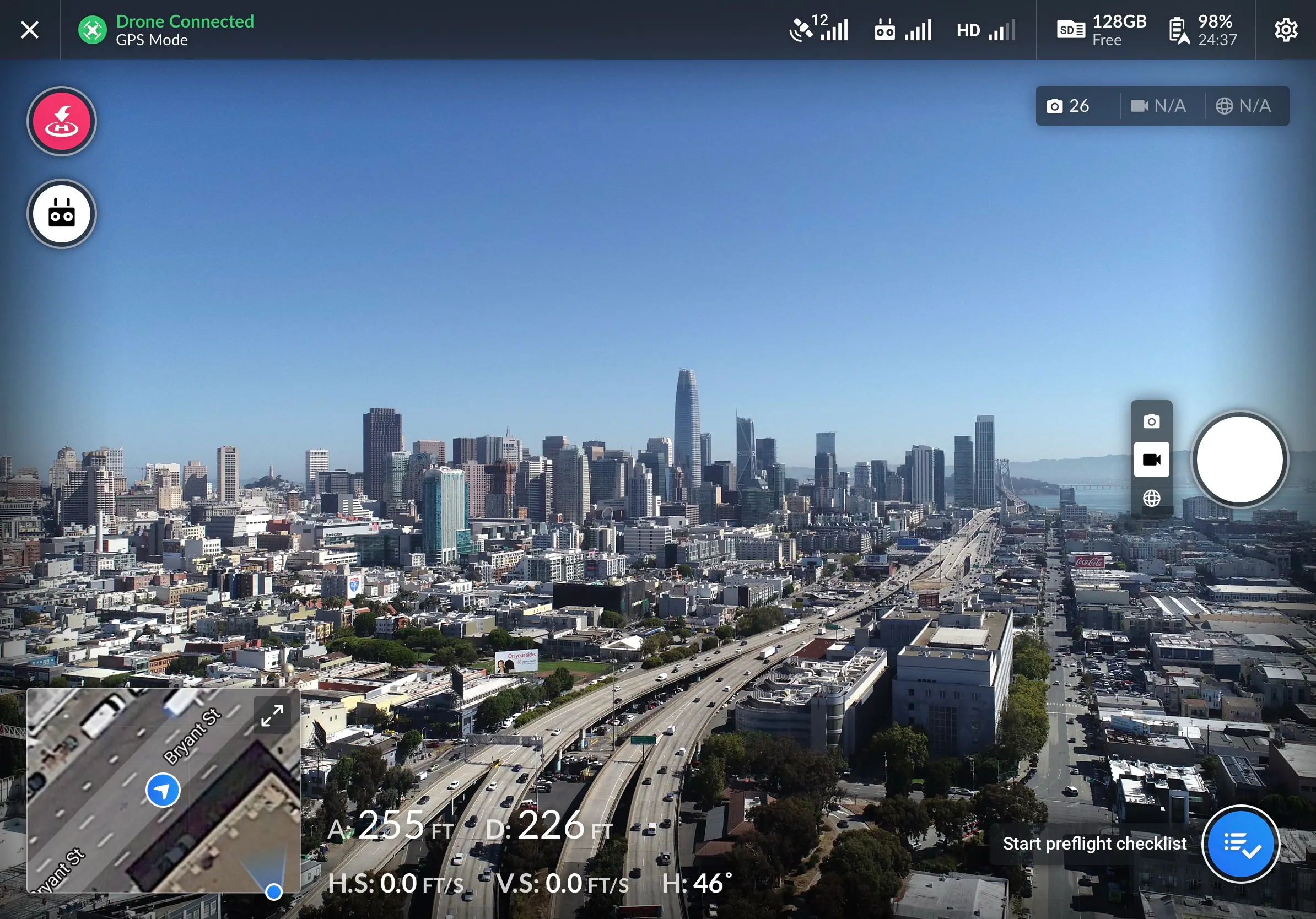
Task: Tap the vertical speed 0.0 FT/S readout
Action: coord(562,884)
